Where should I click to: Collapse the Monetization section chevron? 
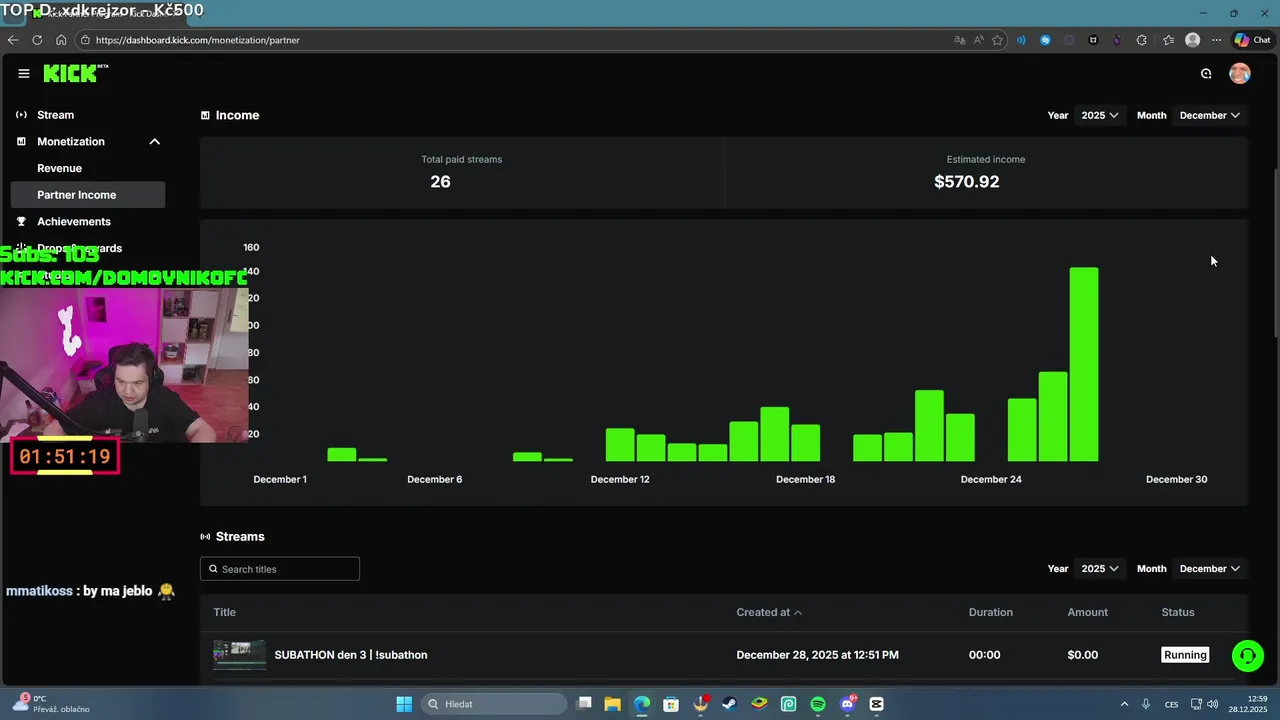coord(155,142)
